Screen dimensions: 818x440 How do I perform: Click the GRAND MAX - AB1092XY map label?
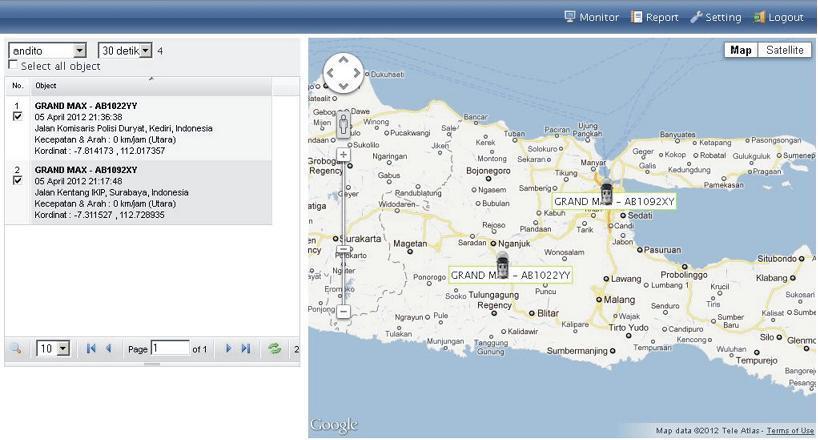[x=614, y=201]
